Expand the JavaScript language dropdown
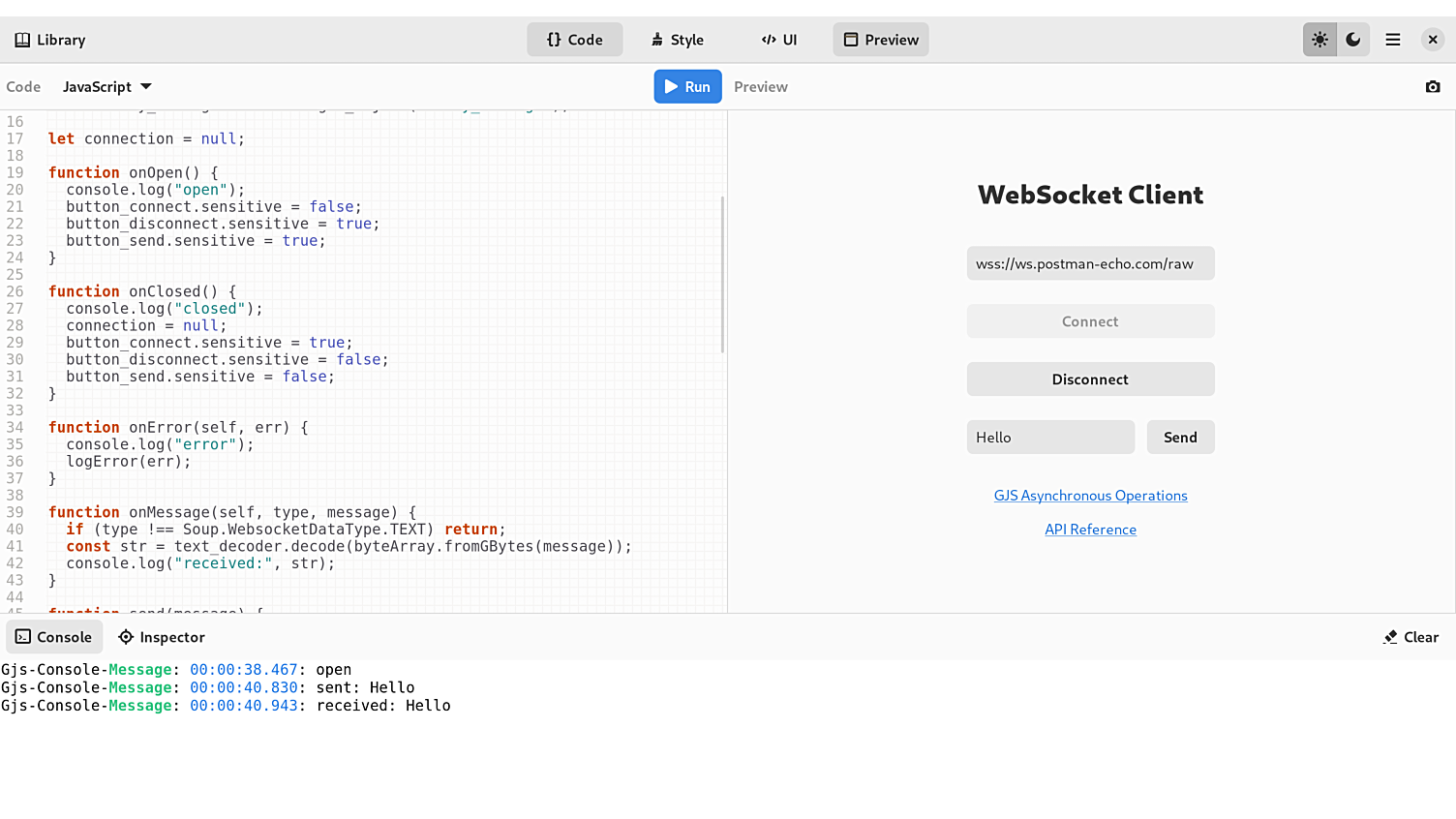This screenshot has height=819, width=1456. [x=107, y=87]
